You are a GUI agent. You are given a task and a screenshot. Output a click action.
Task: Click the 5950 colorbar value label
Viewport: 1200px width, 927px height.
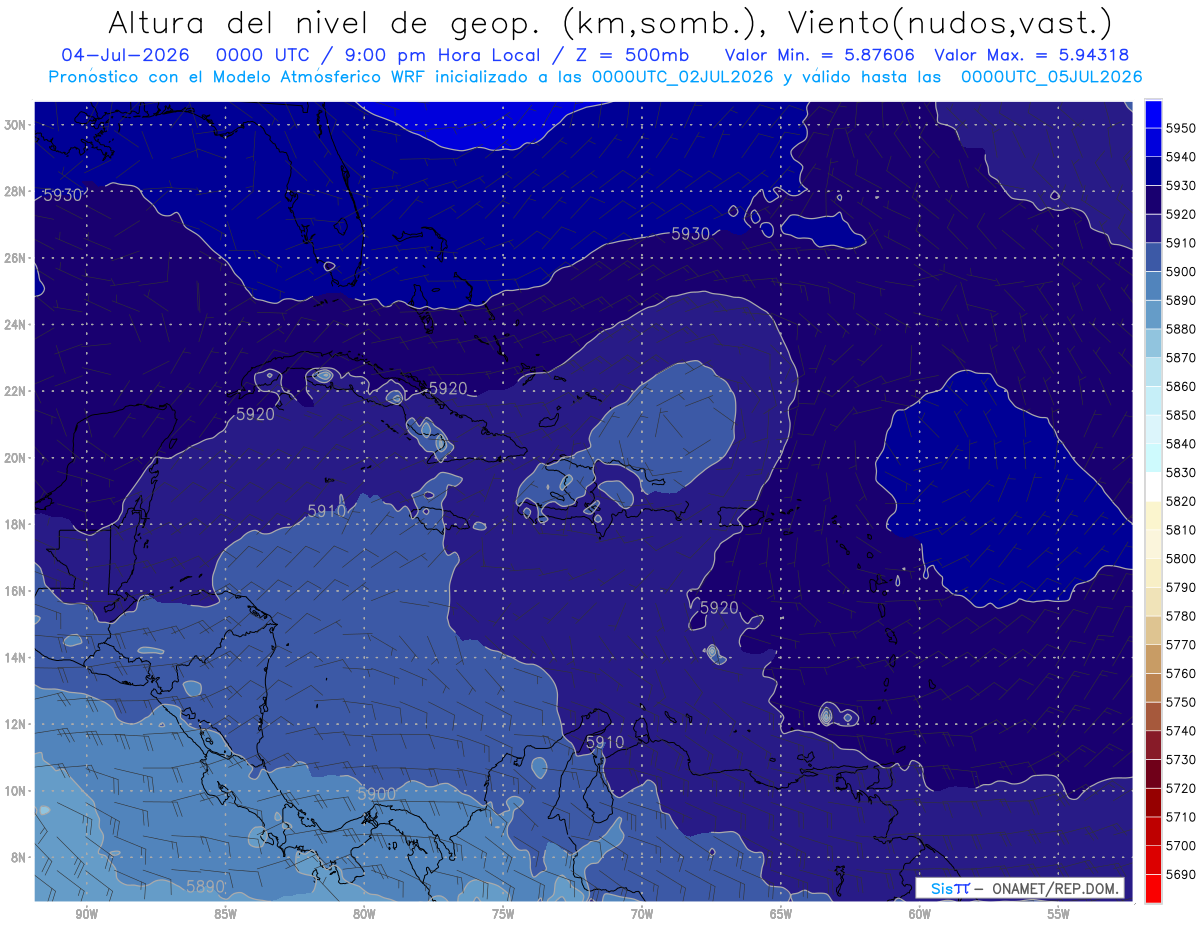[1181, 128]
